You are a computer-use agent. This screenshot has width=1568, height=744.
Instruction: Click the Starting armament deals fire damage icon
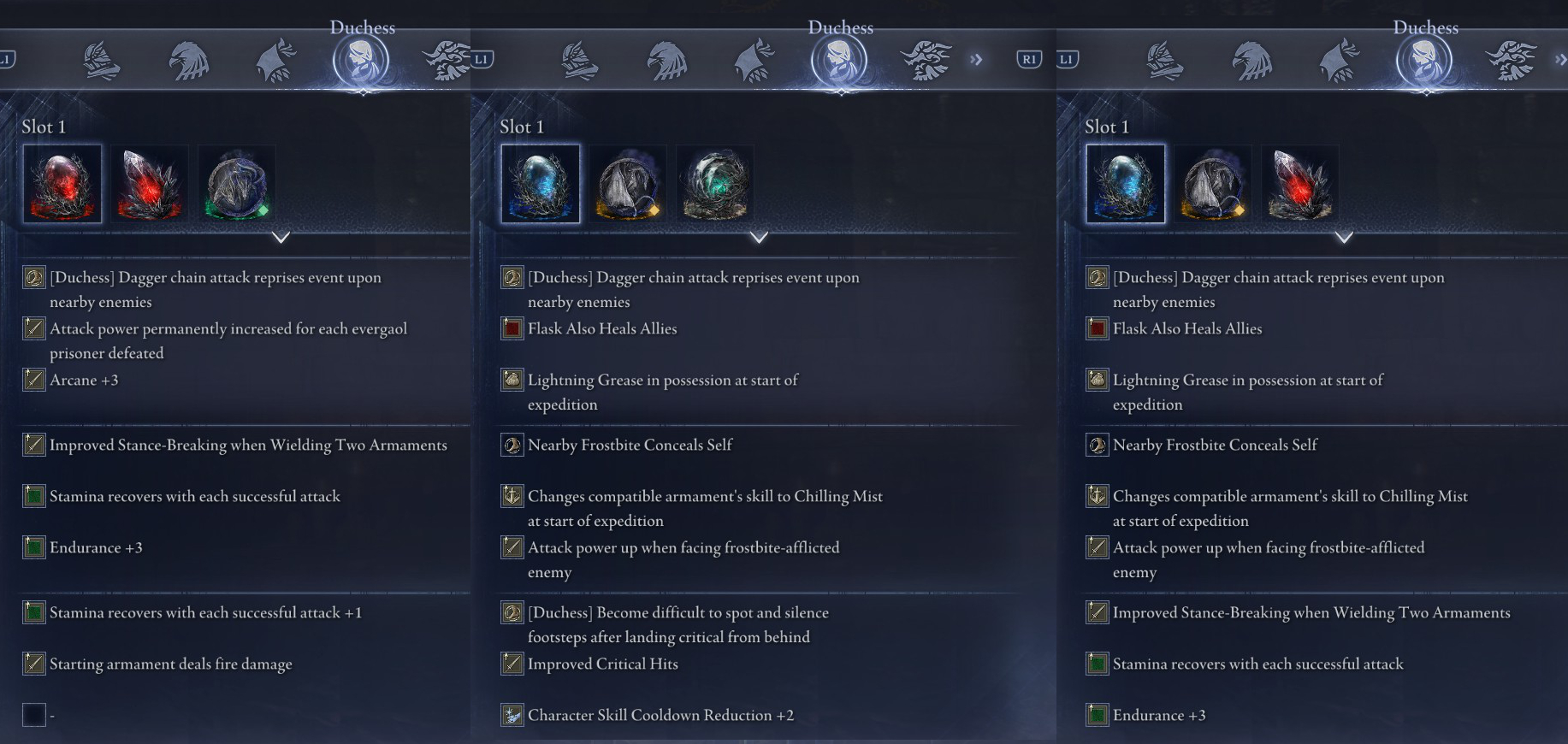(34, 664)
